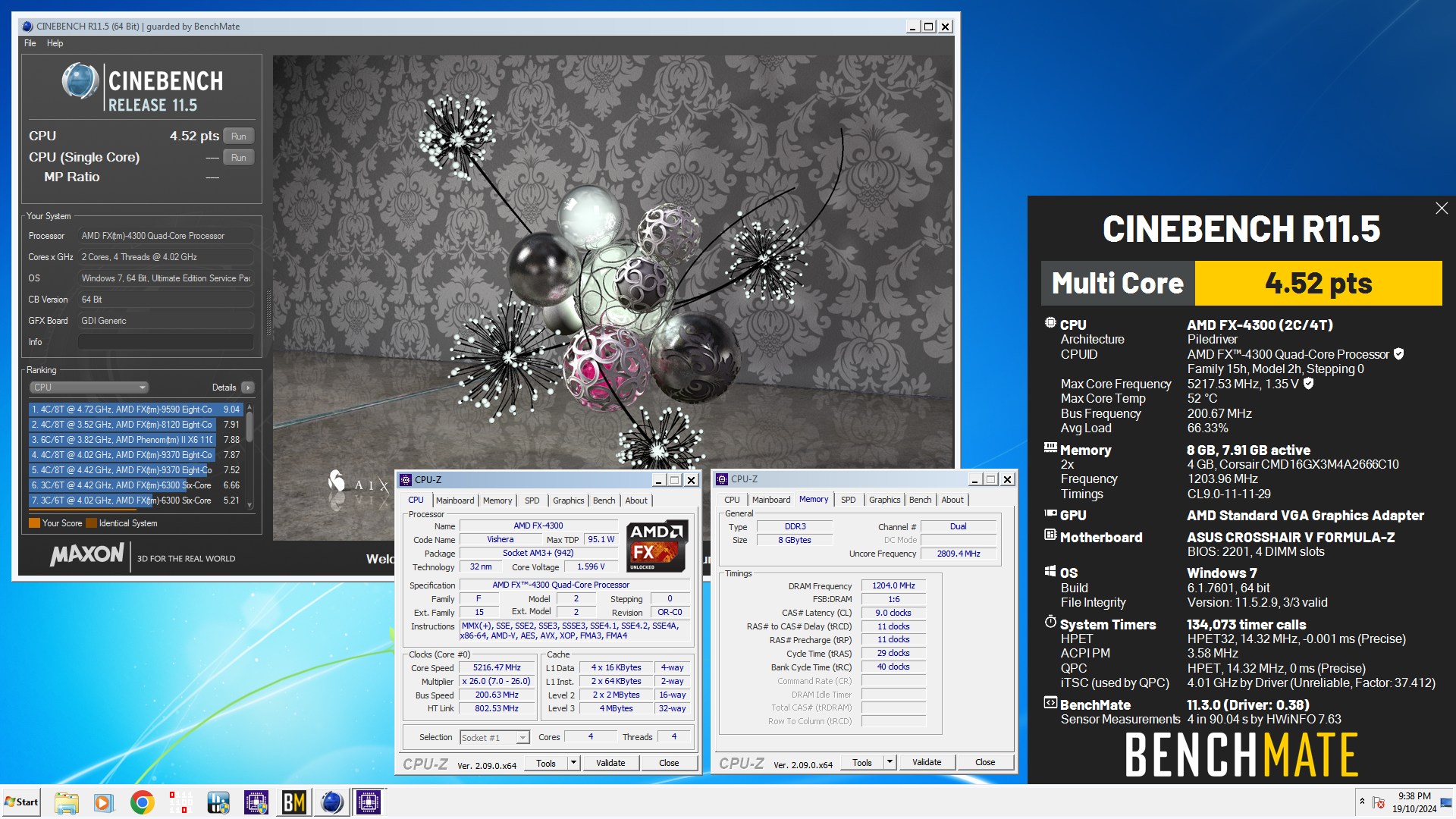
Task: Open Graphics tab in left CPU-Z window
Action: point(569,500)
